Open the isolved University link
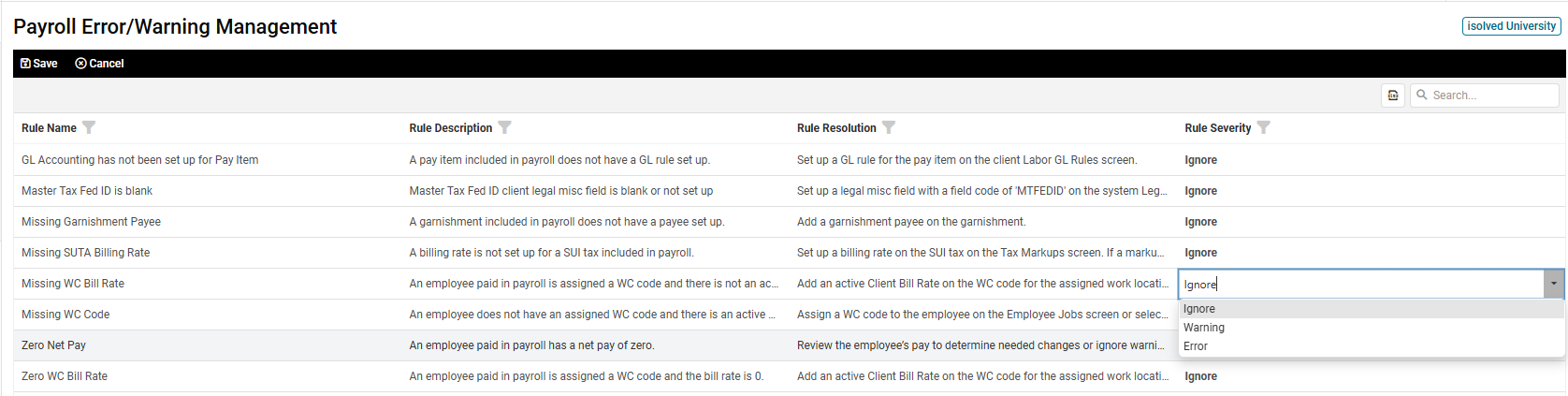The image size is (1568, 396). pos(1511,26)
